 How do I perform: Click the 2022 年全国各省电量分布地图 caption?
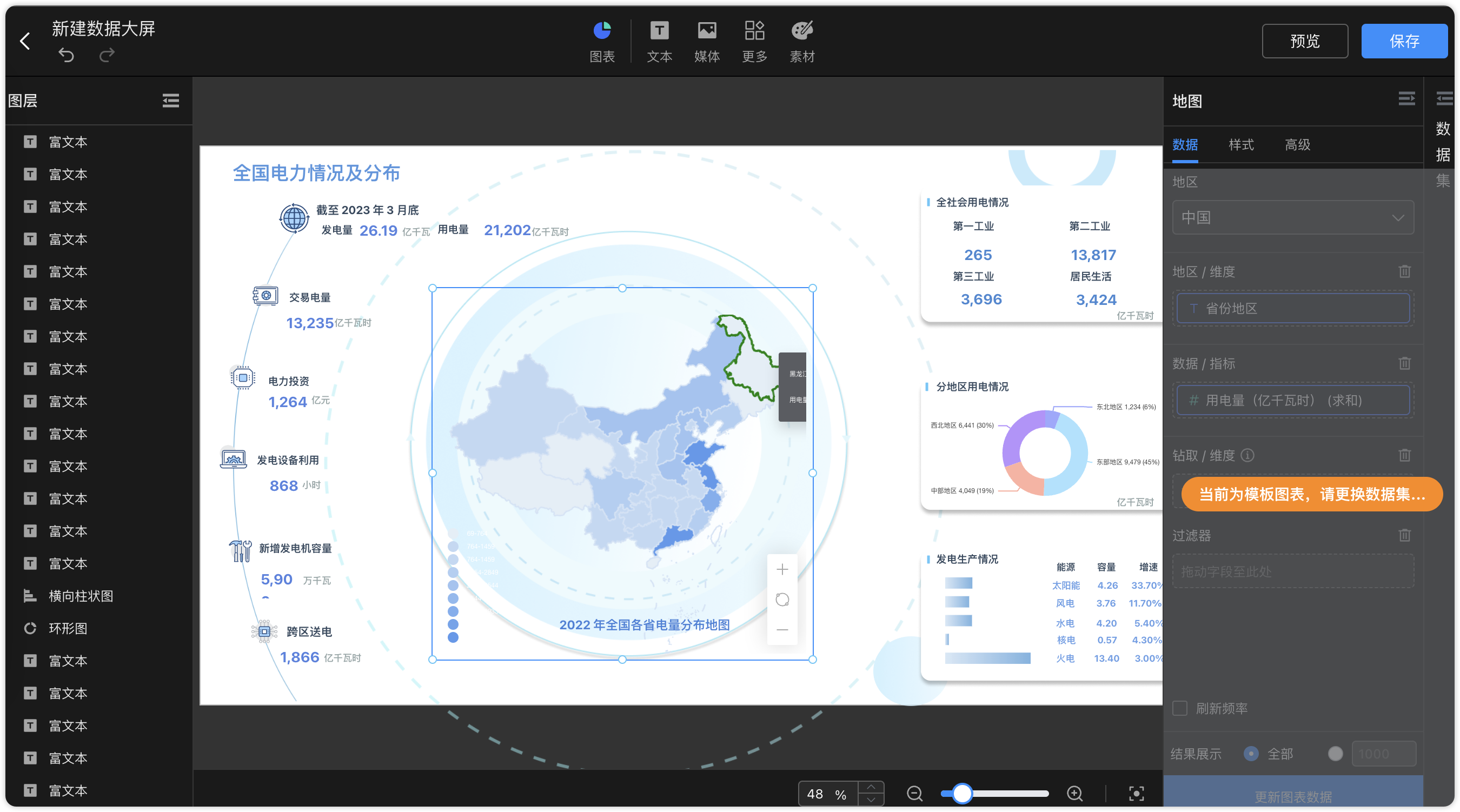point(645,624)
